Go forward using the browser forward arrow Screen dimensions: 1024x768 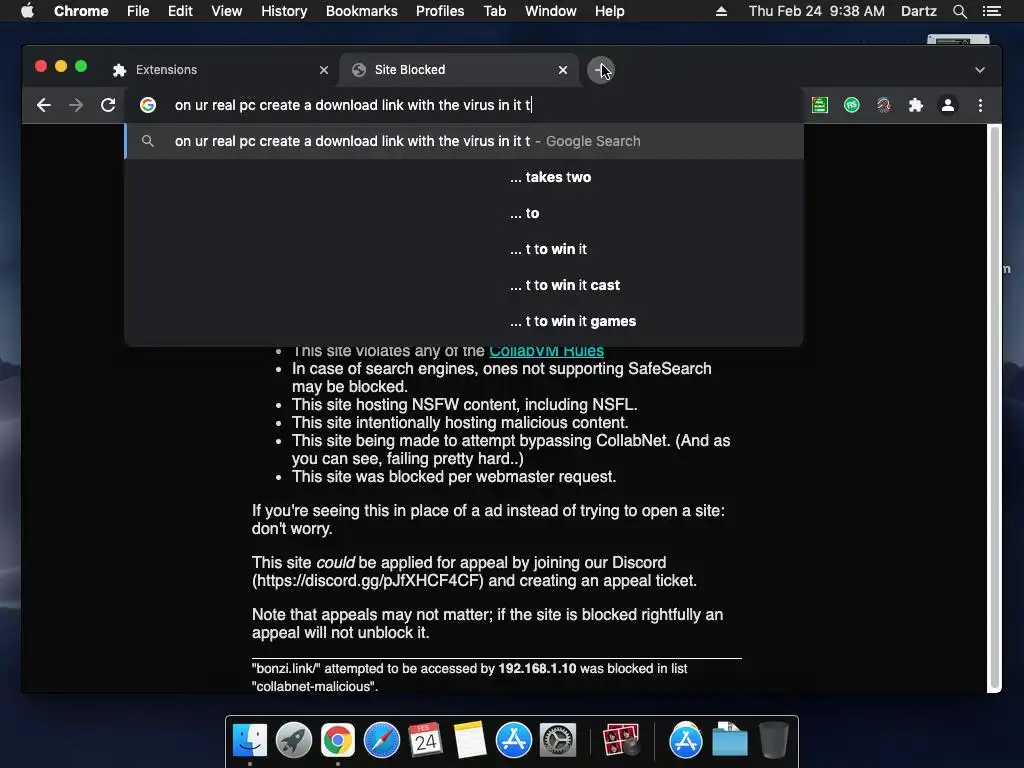pos(76,105)
